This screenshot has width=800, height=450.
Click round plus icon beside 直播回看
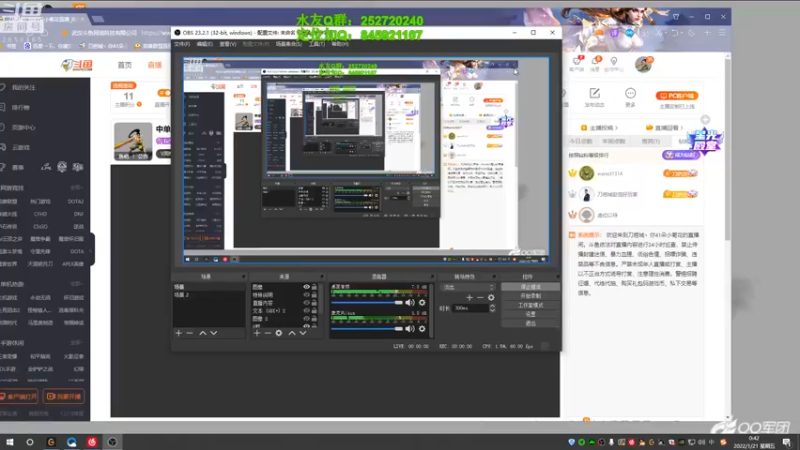705,120
